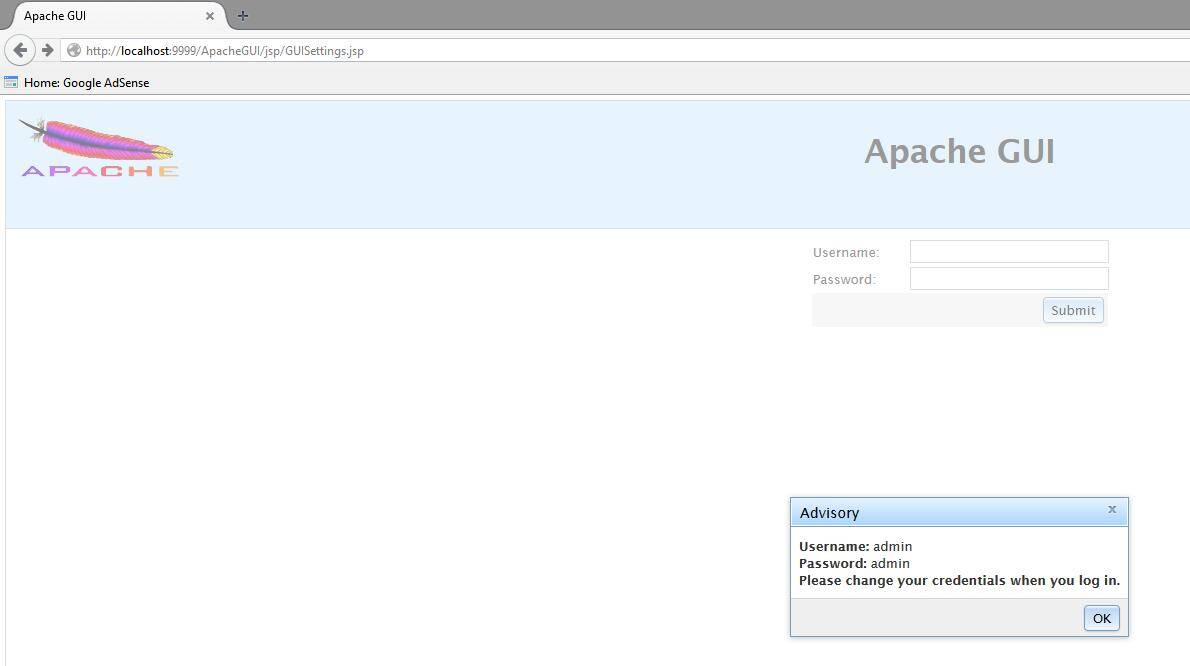This screenshot has width=1190, height=666.
Task: Click the Apache GUI page heading
Action: click(x=959, y=151)
